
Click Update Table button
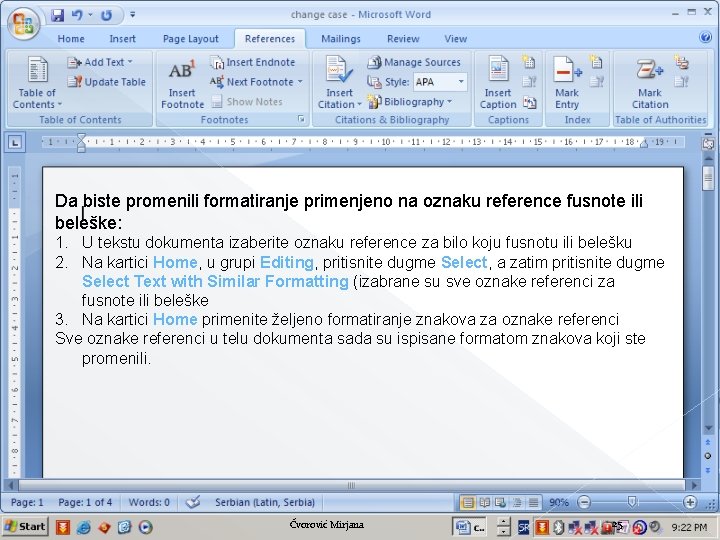click(x=107, y=82)
